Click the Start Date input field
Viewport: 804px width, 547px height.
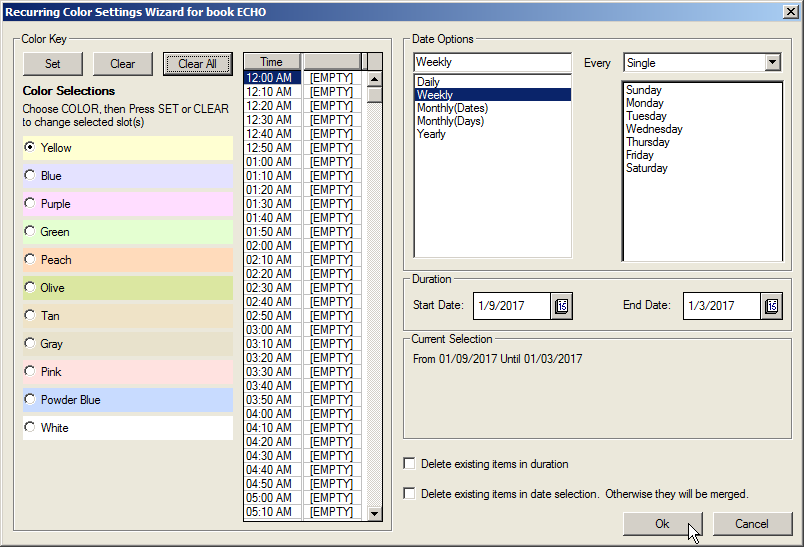click(x=511, y=306)
